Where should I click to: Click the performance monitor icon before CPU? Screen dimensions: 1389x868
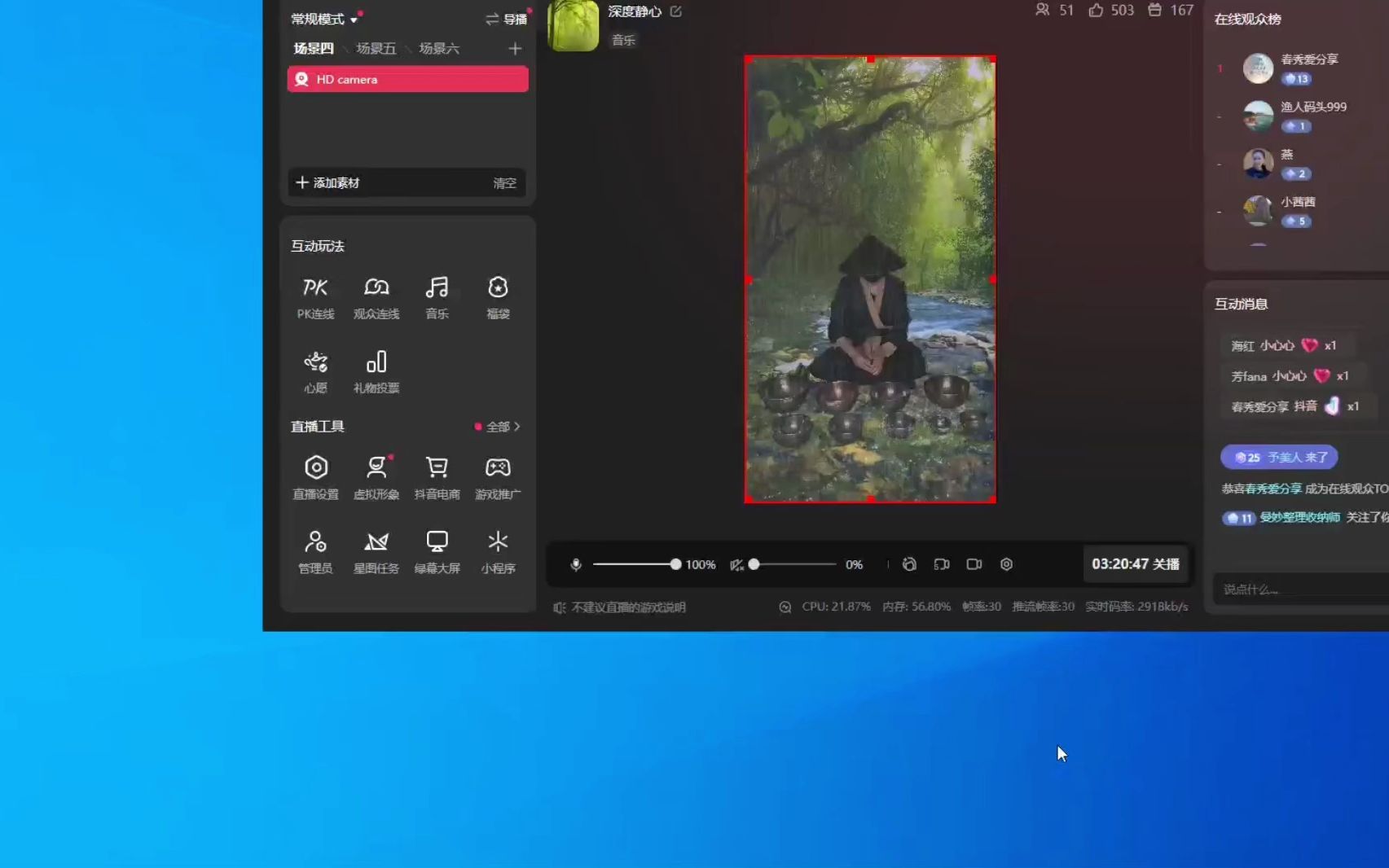pyautogui.click(x=785, y=607)
